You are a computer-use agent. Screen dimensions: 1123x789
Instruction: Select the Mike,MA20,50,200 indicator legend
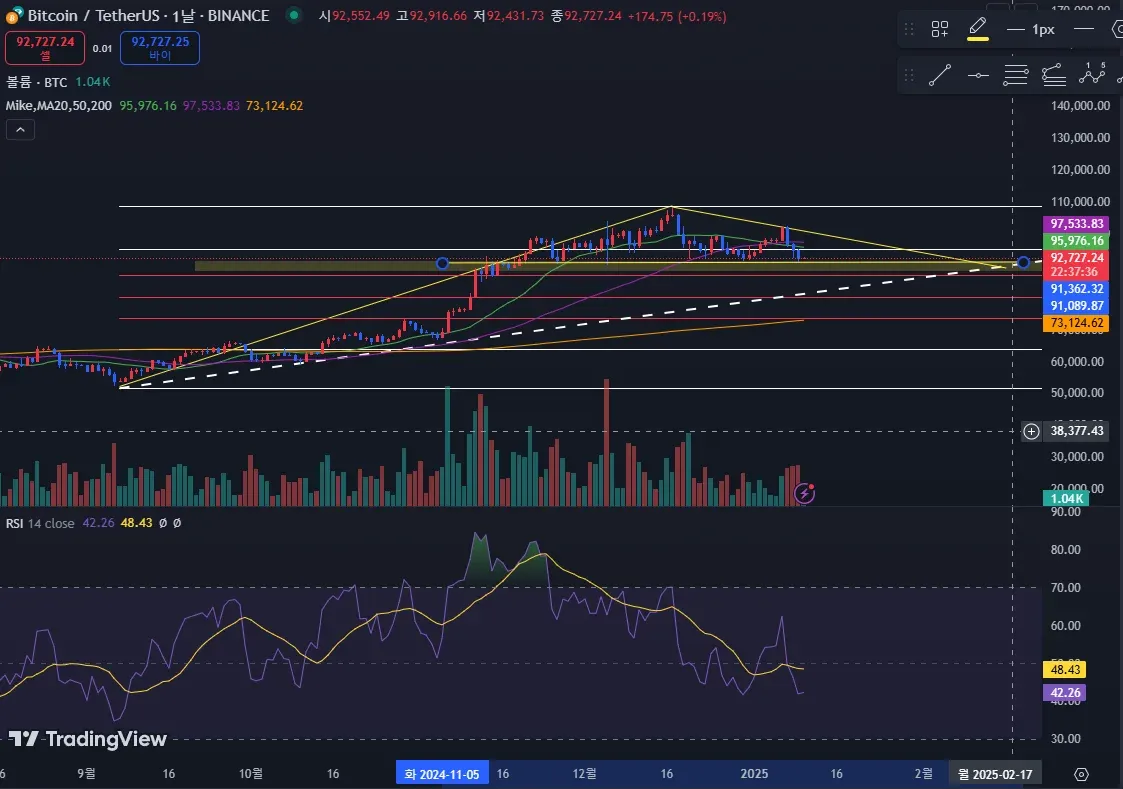click(59, 105)
